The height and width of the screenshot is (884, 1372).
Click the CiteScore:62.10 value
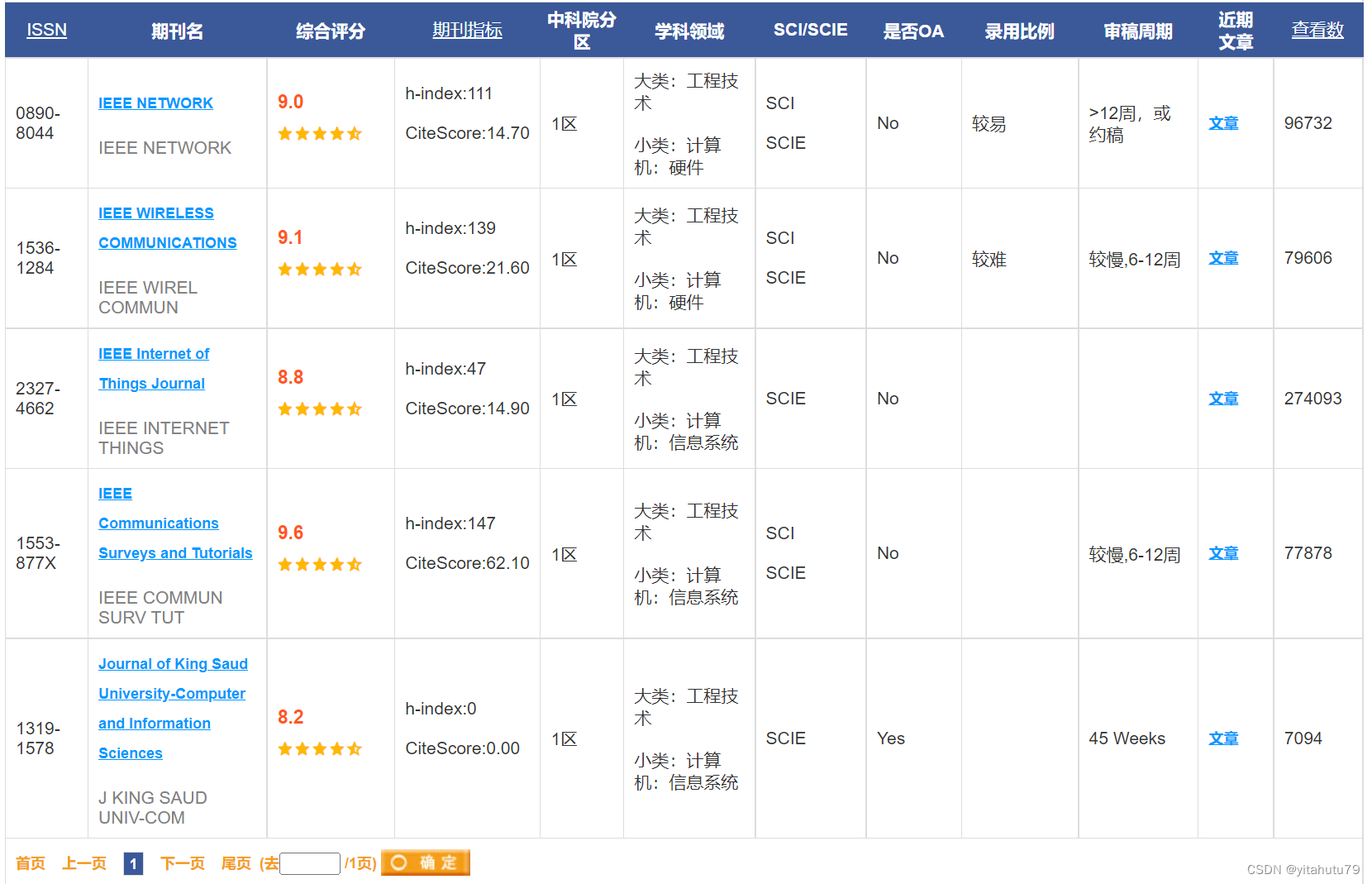pyautogui.click(x=467, y=563)
